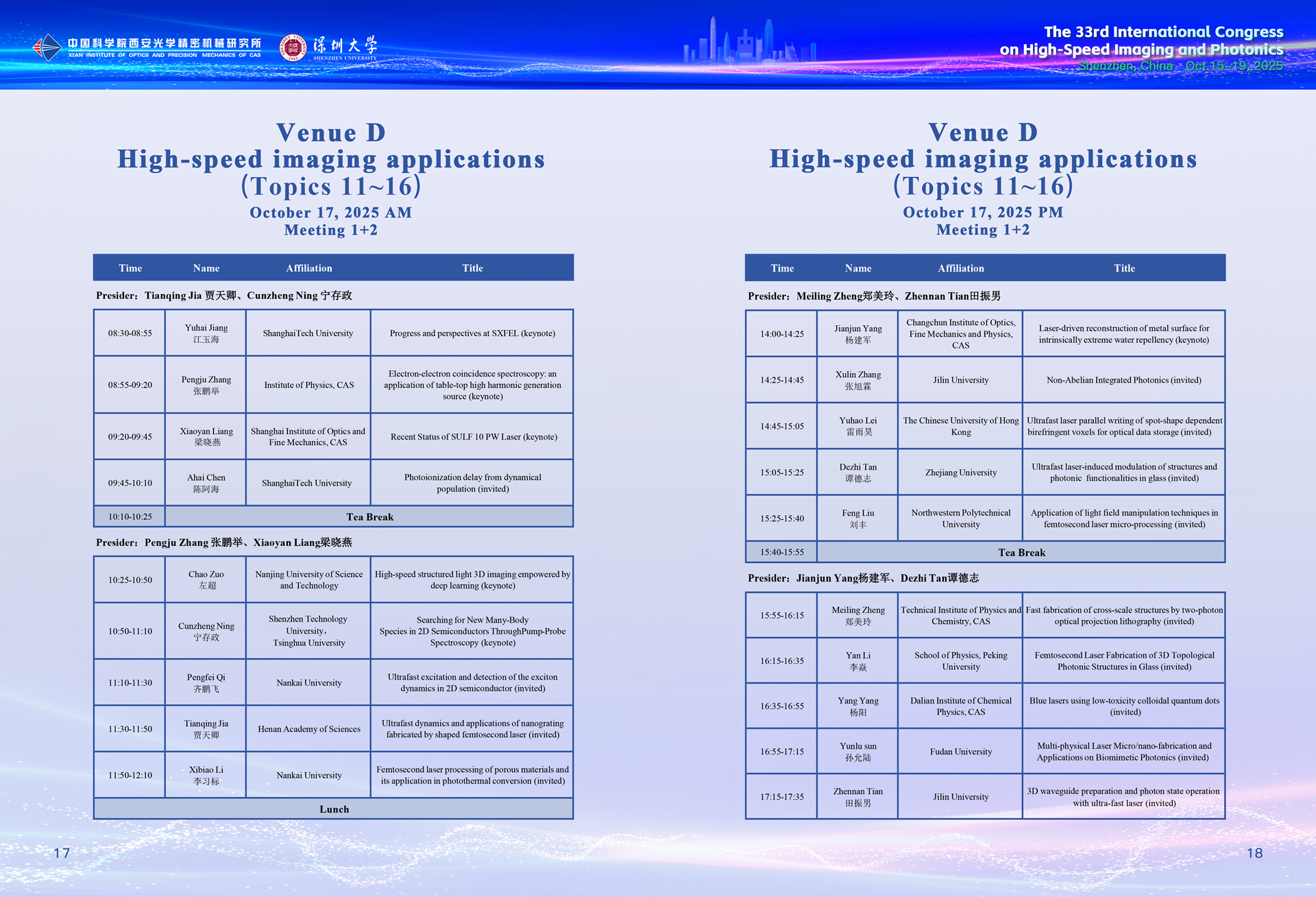The height and width of the screenshot is (897, 1316).
Task: Click the Lunch row at table bottom
Action: click(x=334, y=809)
